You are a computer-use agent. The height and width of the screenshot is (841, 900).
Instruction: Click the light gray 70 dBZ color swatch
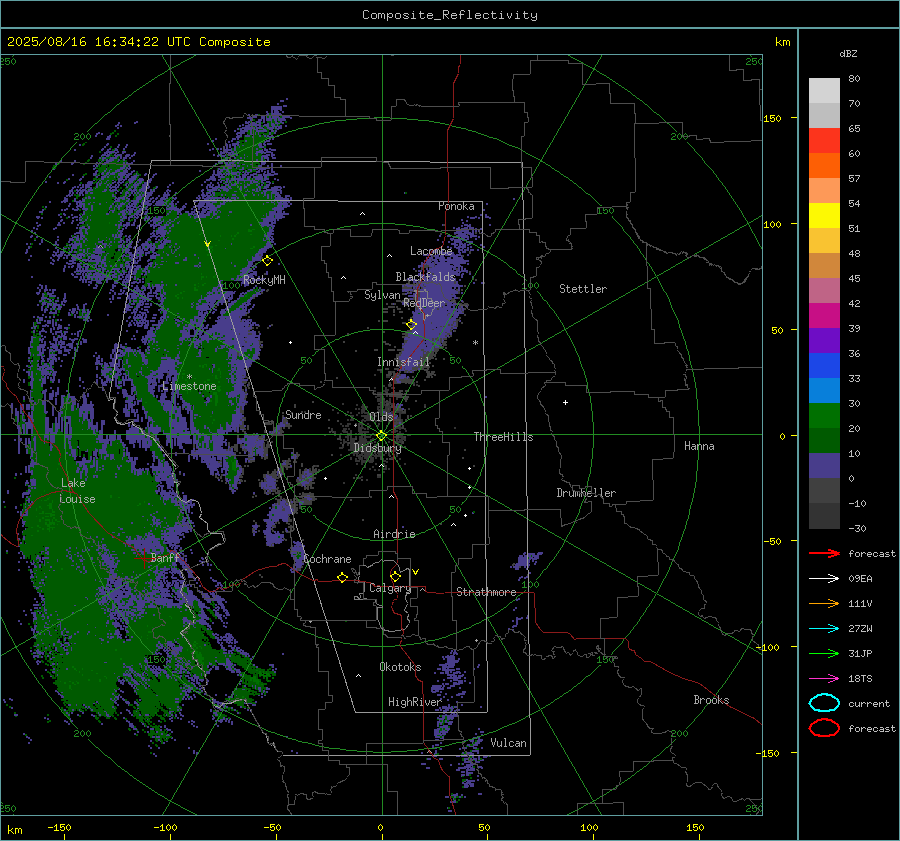click(824, 91)
